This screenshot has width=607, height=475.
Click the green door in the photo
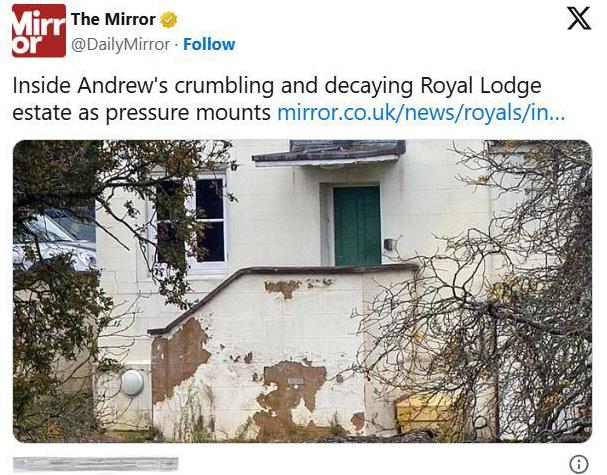[x=357, y=225]
